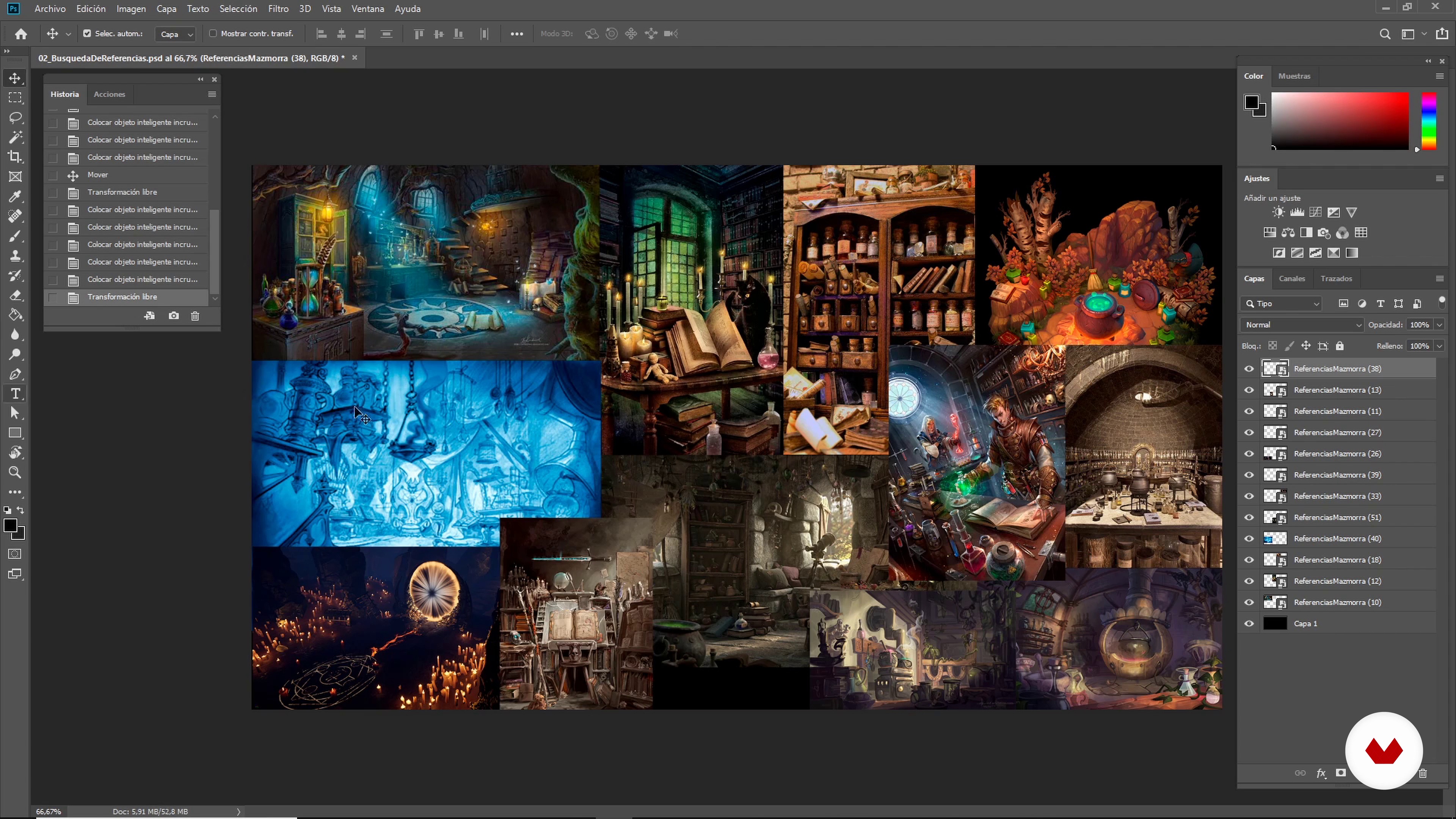The image size is (1456, 819).
Task: Select the Path Selection tool
Action: click(15, 413)
